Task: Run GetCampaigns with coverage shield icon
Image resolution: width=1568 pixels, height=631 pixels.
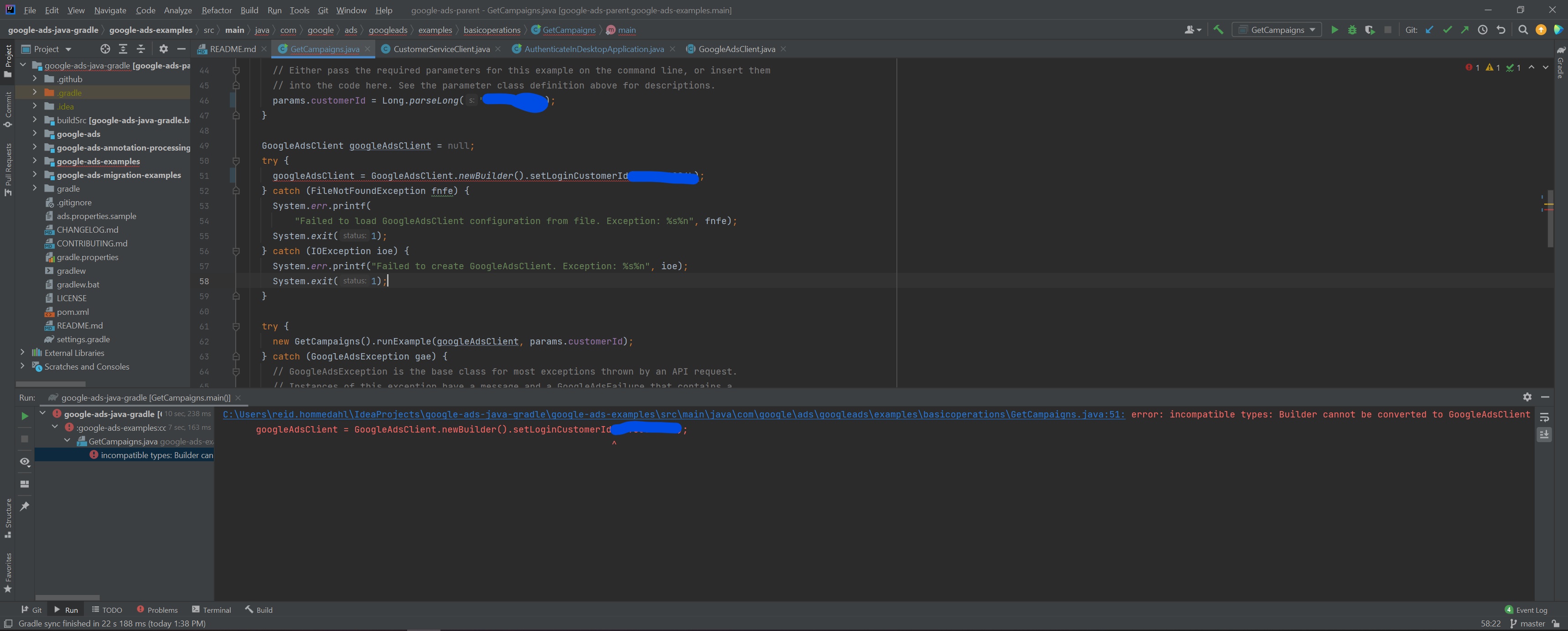Action: click(x=1370, y=29)
